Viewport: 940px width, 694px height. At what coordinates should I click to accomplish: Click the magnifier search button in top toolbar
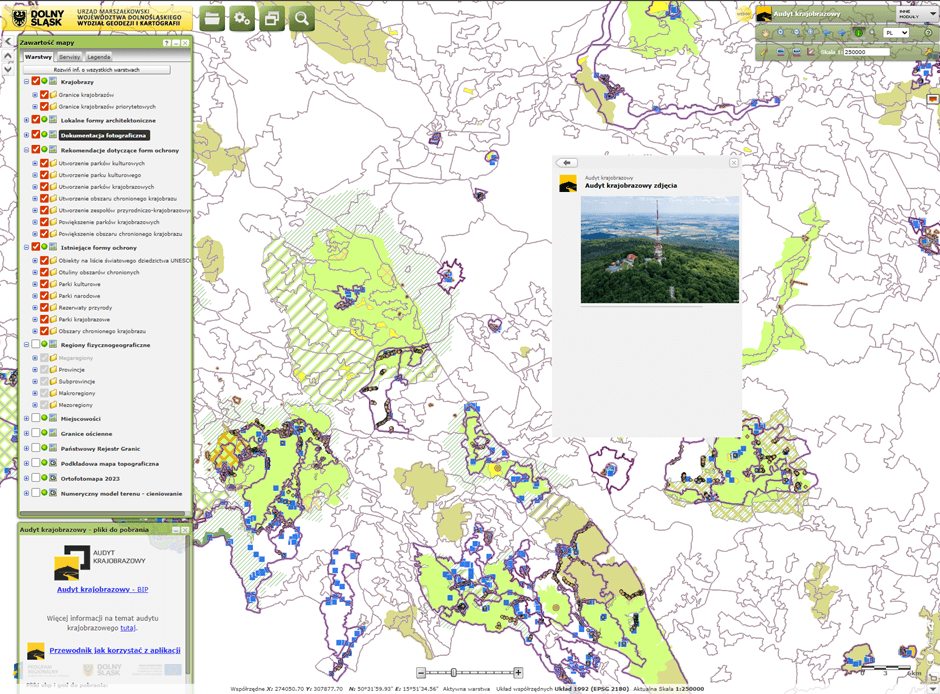[302, 19]
